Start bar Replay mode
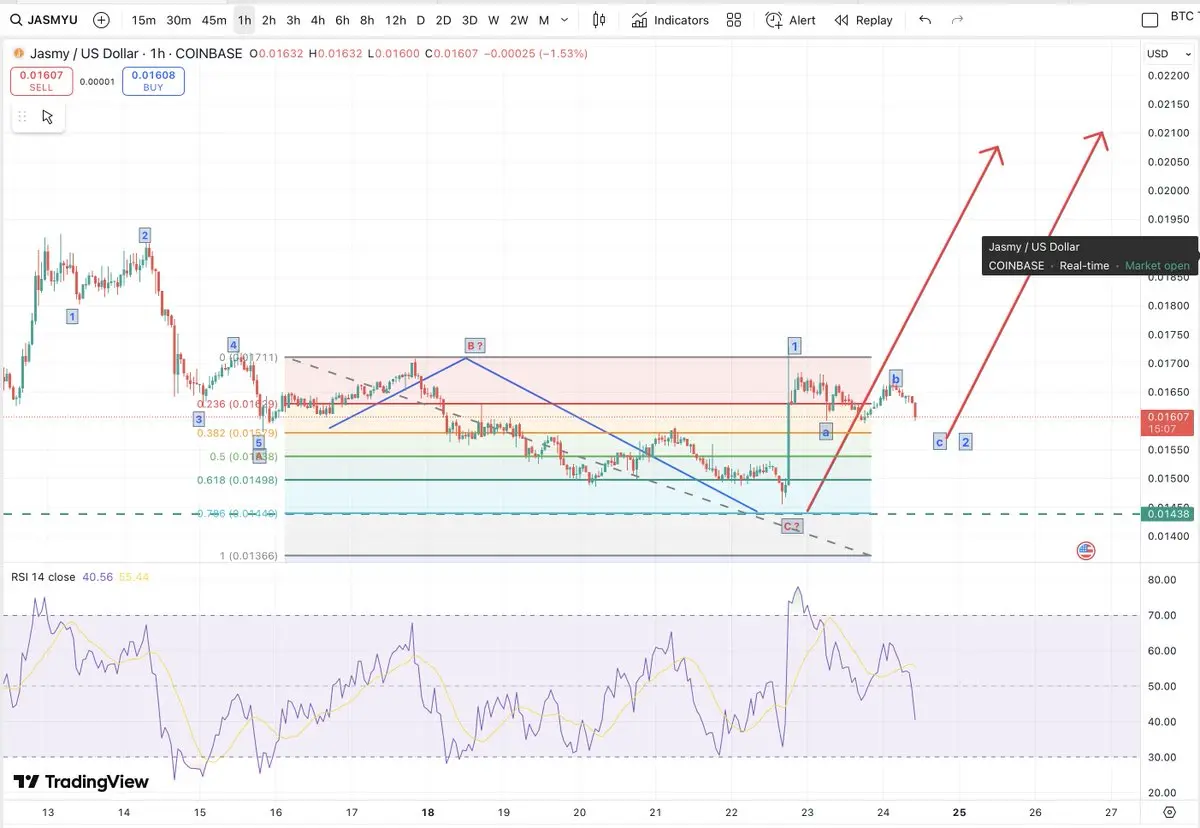This screenshot has height=828, width=1200. (863, 20)
